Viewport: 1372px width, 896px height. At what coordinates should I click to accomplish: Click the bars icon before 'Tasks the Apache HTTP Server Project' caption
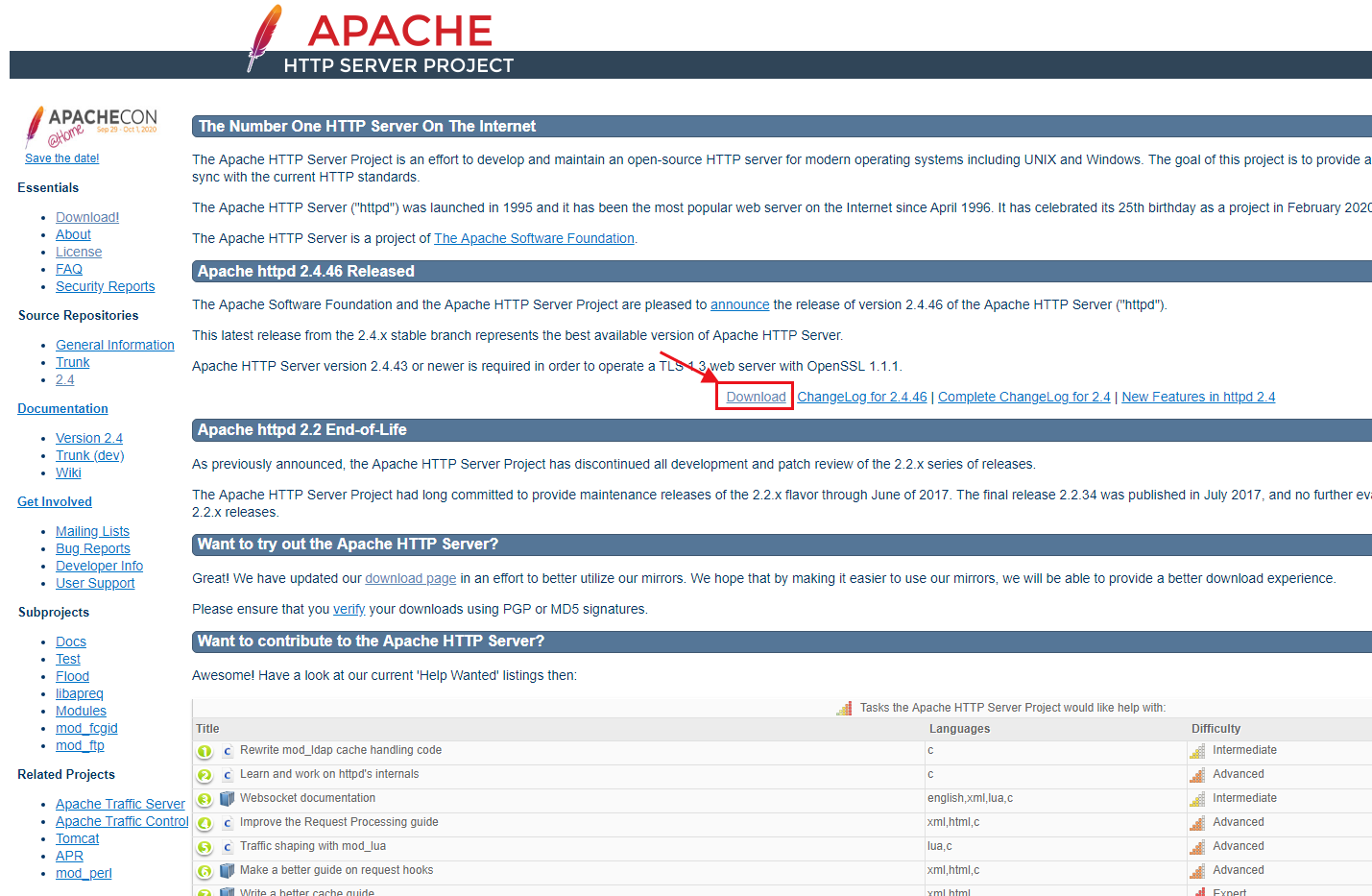[x=844, y=708]
